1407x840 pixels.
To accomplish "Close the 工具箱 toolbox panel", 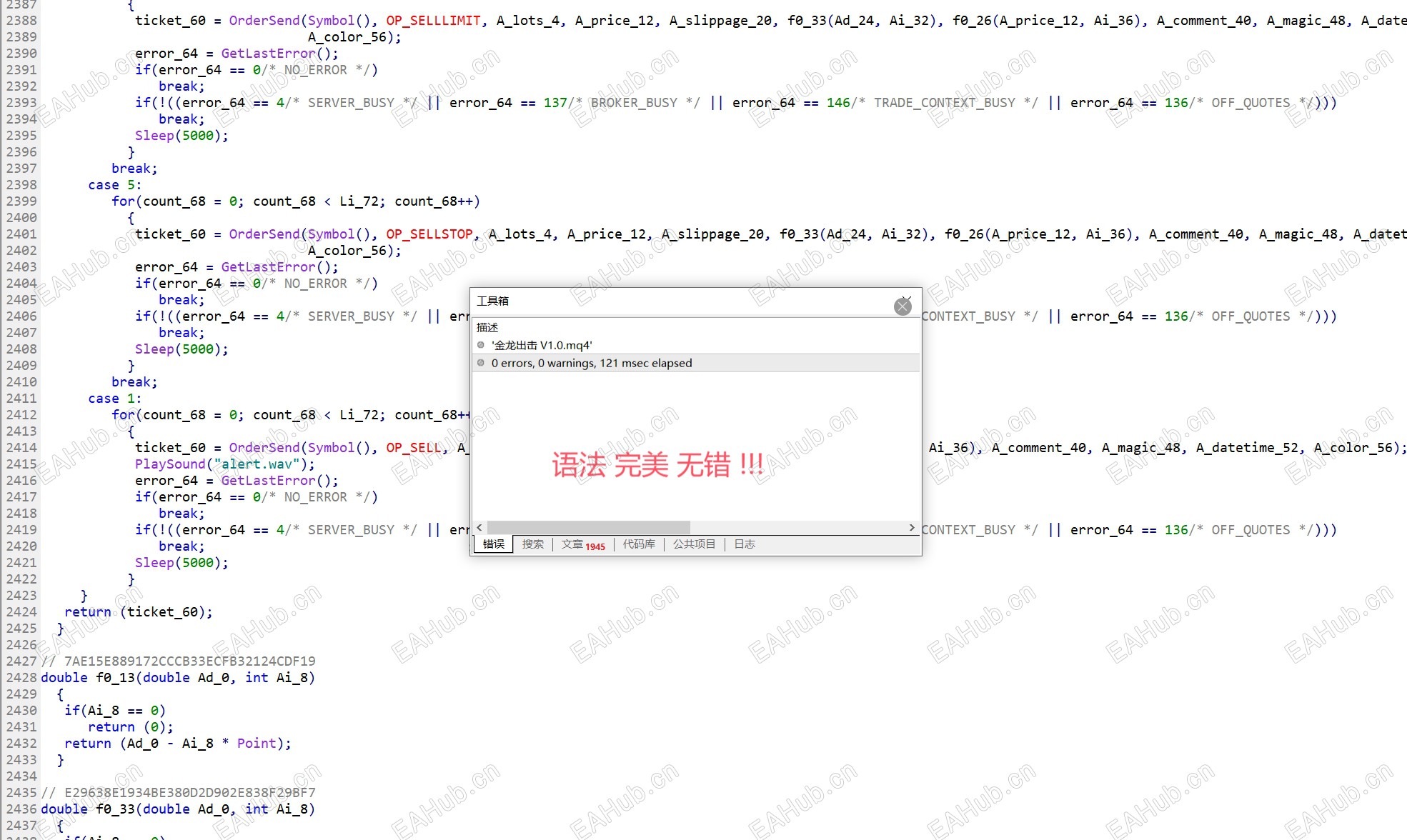I will click(x=903, y=306).
